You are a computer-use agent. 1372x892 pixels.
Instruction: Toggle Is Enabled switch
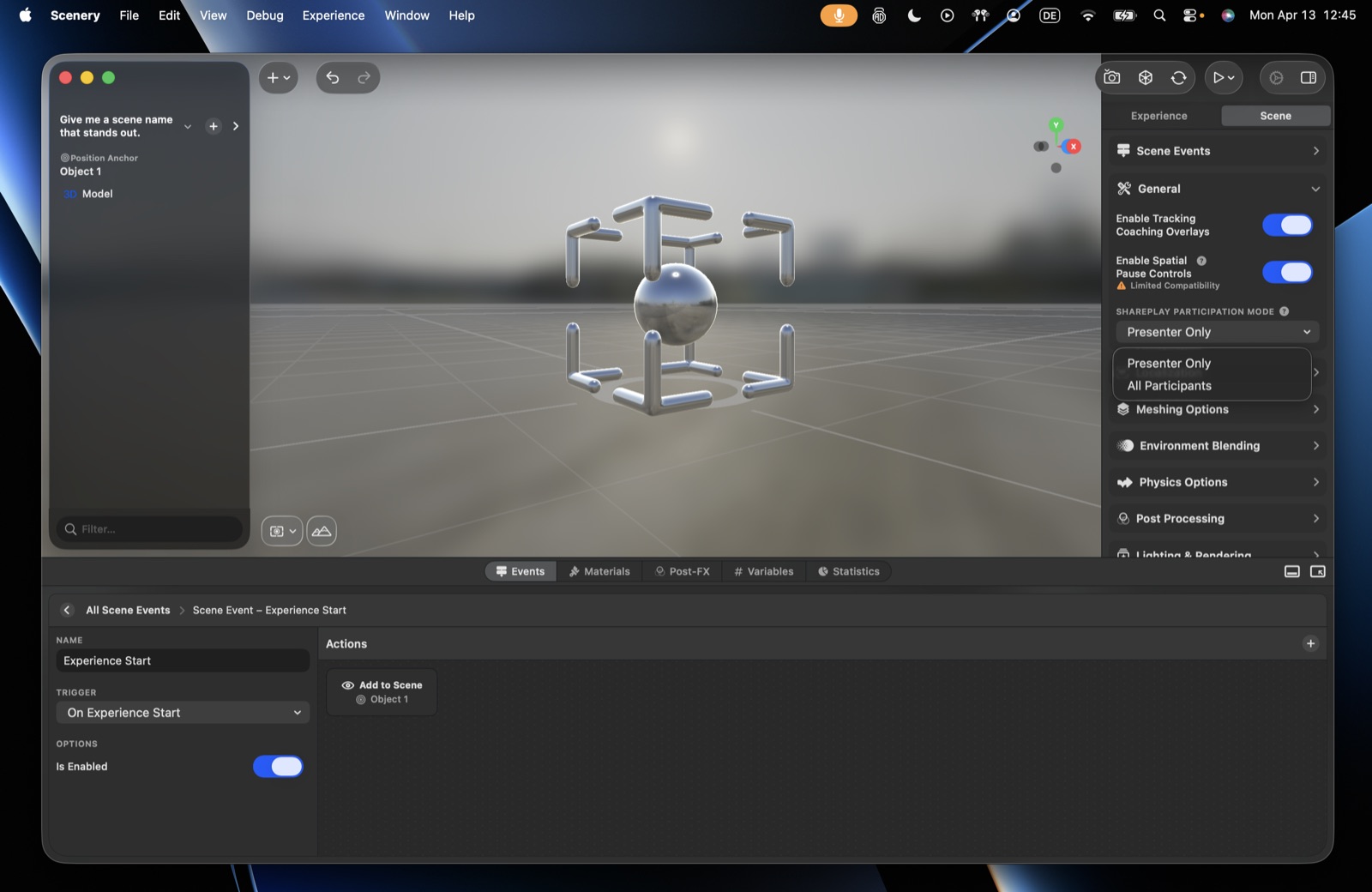coord(278,767)
